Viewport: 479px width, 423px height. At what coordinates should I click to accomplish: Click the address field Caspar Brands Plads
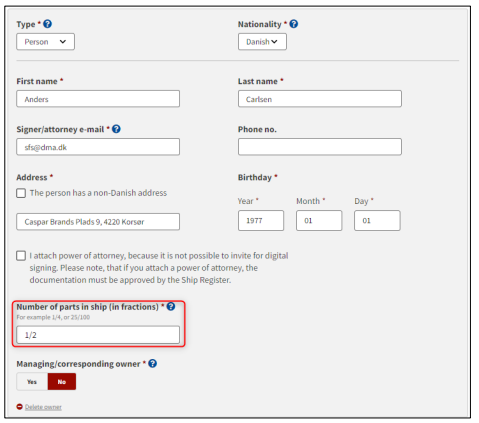pos(98,222)
